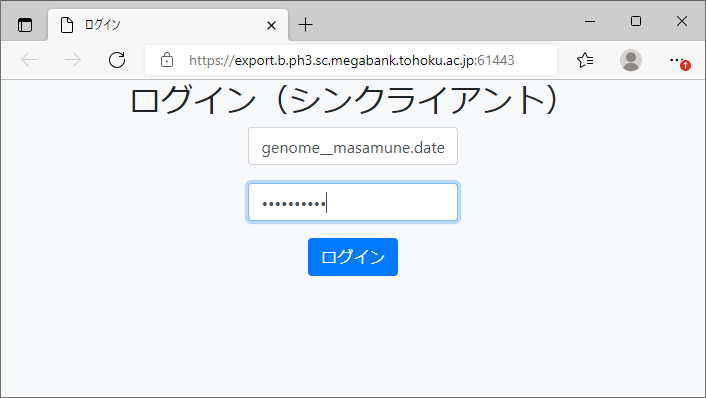Click the address bar URL text
This screenshot has height=398, width=706.
pyautogui.click(x=352, y=60)
